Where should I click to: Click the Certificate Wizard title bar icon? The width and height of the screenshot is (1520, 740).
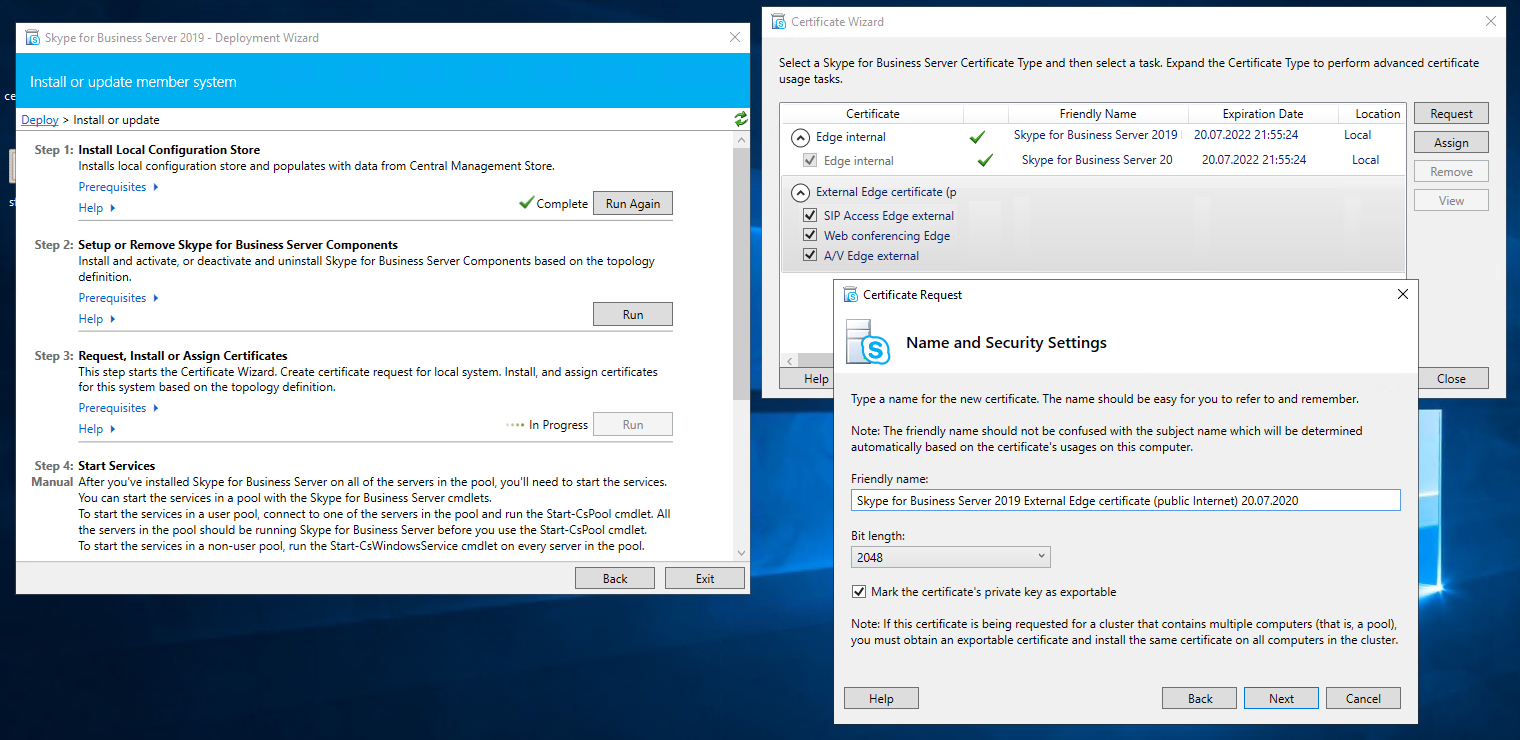(x=778, y=22)
